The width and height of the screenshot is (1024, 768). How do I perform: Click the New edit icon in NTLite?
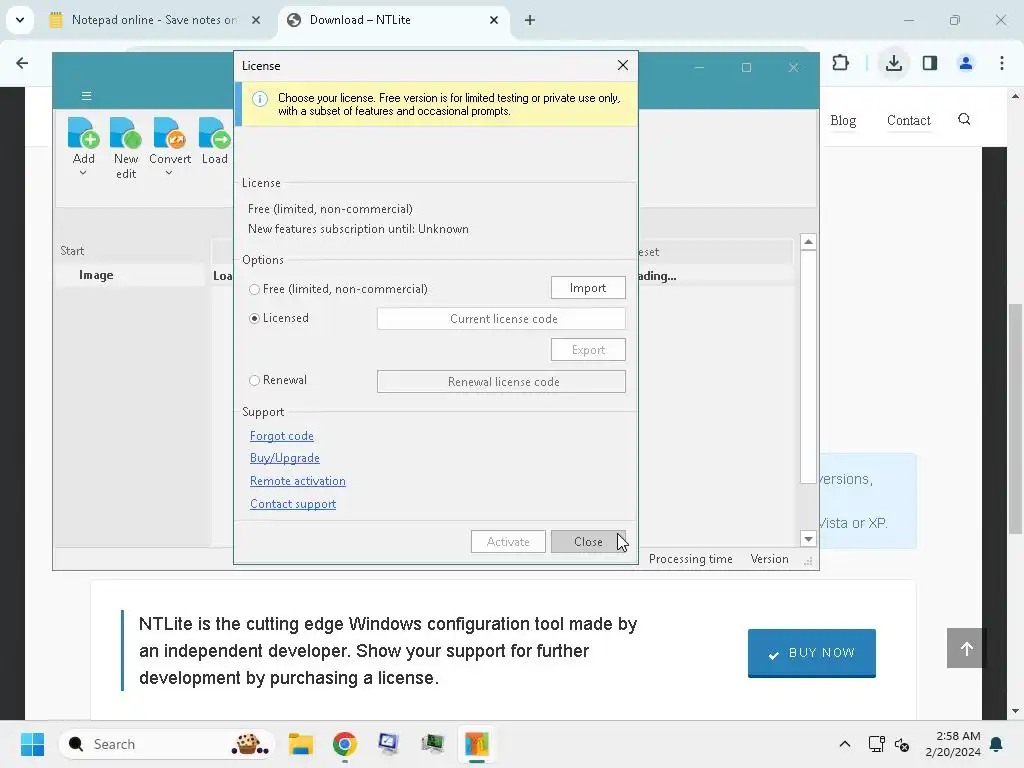click(126, 133)
